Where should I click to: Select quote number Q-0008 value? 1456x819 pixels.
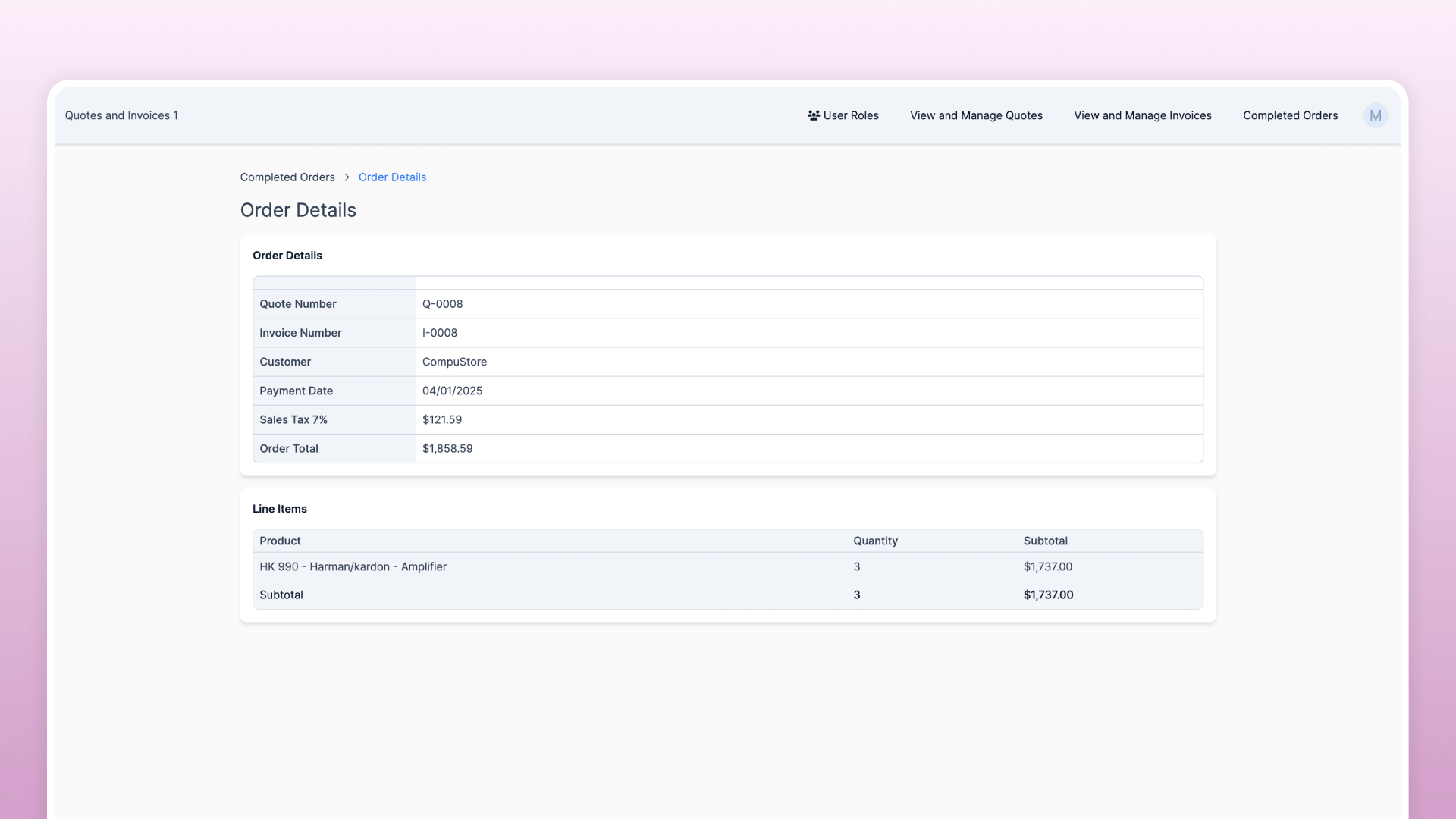click(x=442, y=304)
